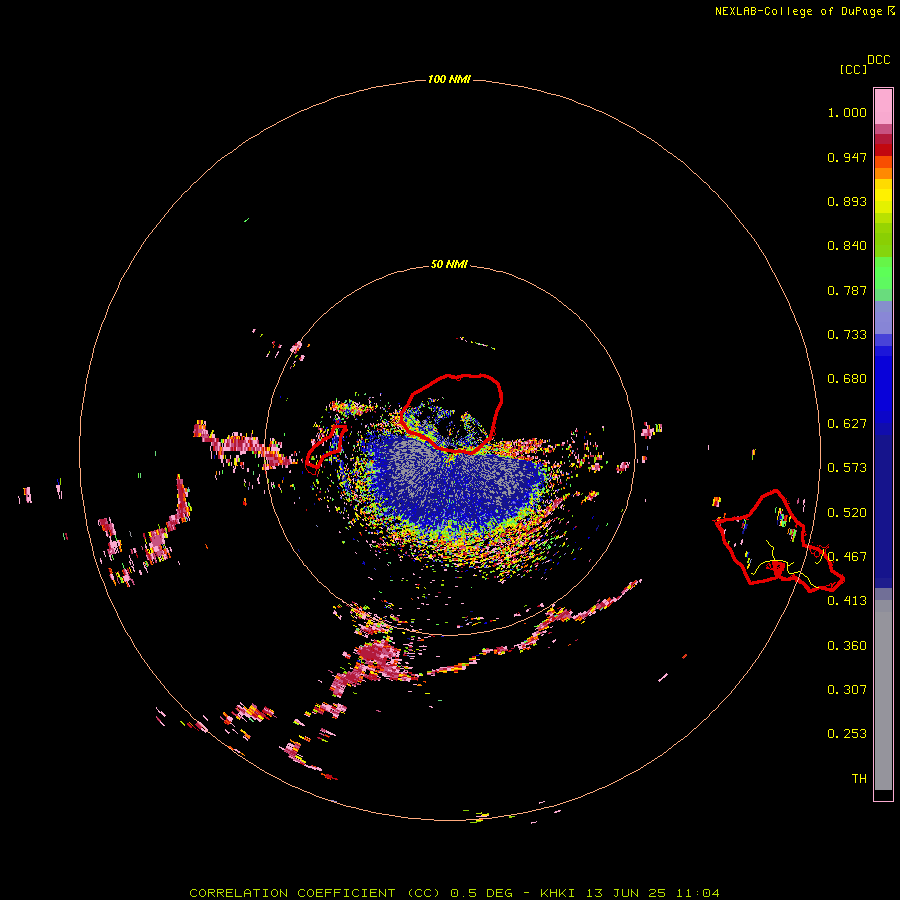Click the 0.253 color scale value

(x=847, y=734)
